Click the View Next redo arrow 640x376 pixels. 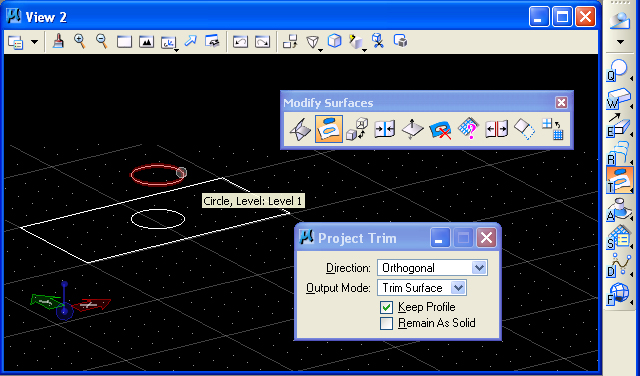coord(262,42)
